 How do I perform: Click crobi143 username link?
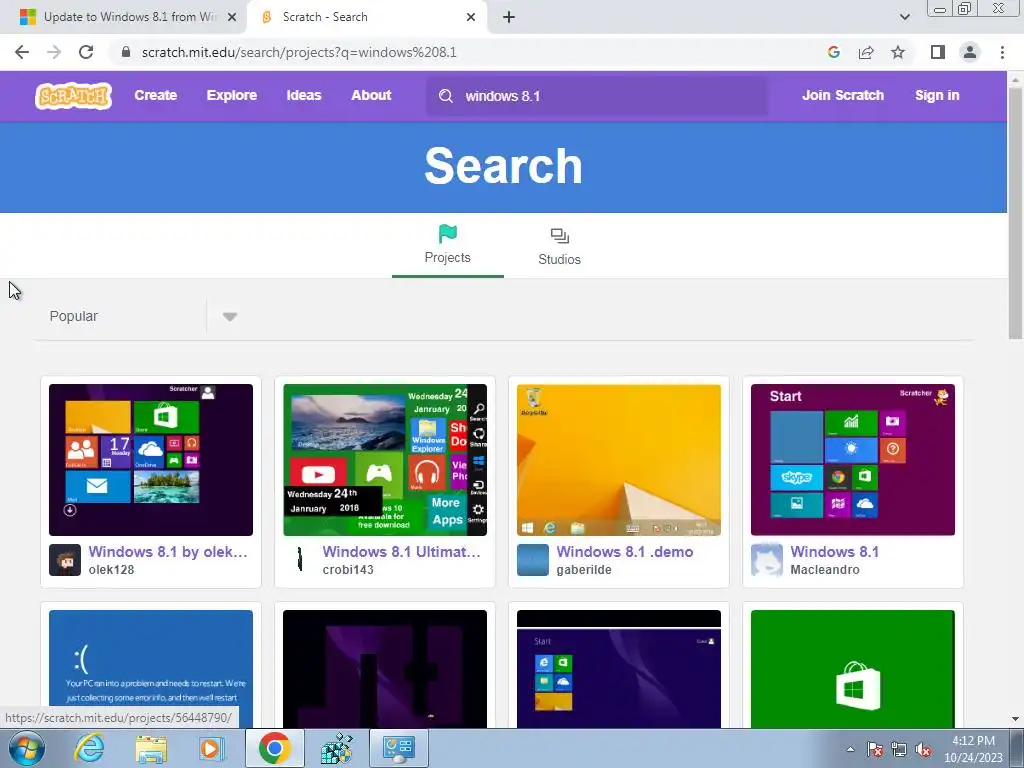348,569
